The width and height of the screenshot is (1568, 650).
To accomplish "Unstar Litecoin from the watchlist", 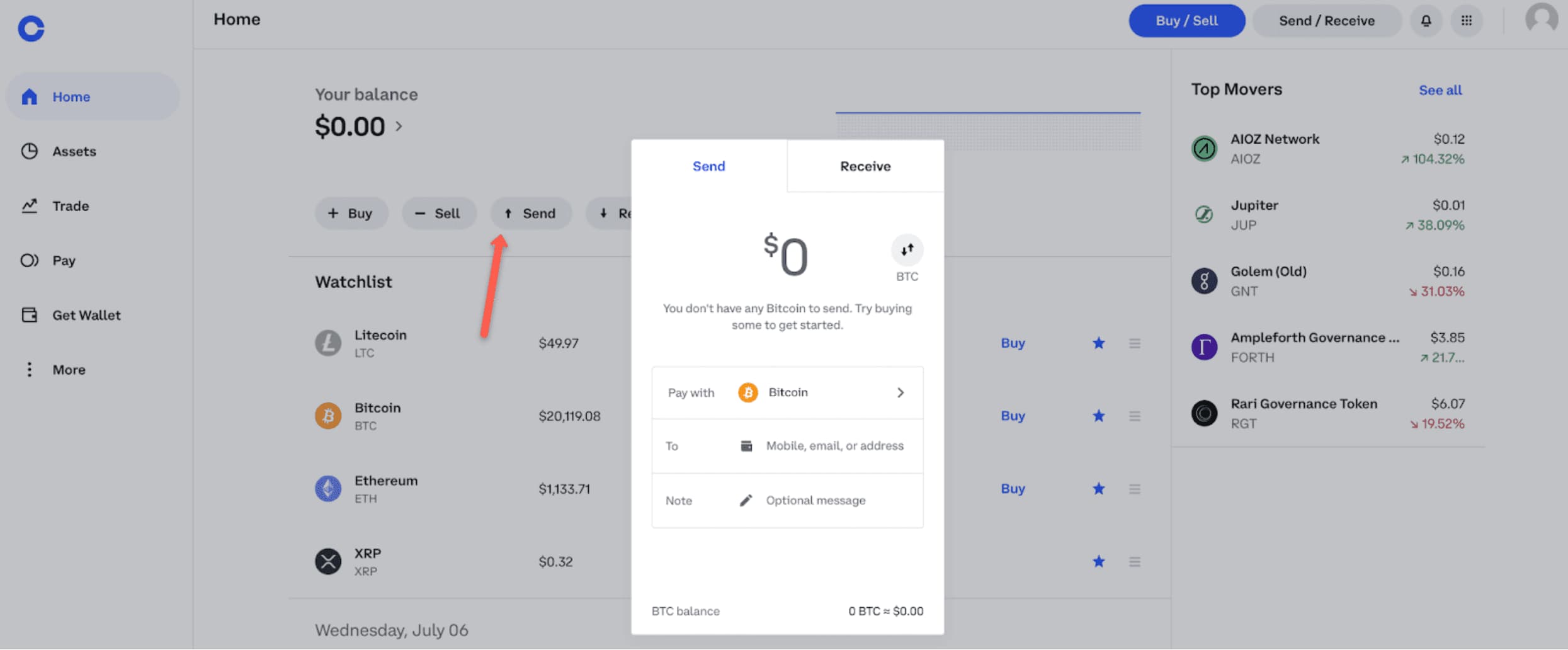I will (x=1099, y=343).
